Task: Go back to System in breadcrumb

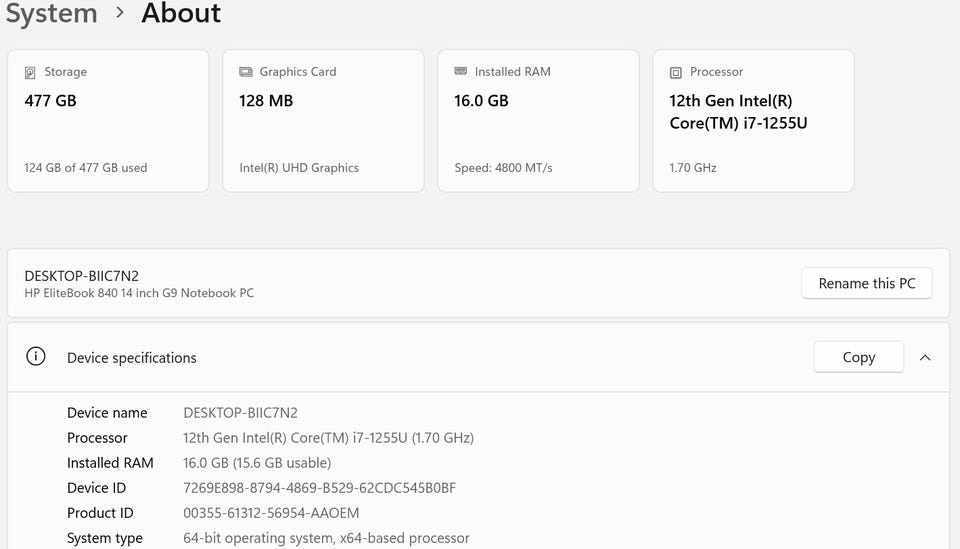Action: [52, 14]
